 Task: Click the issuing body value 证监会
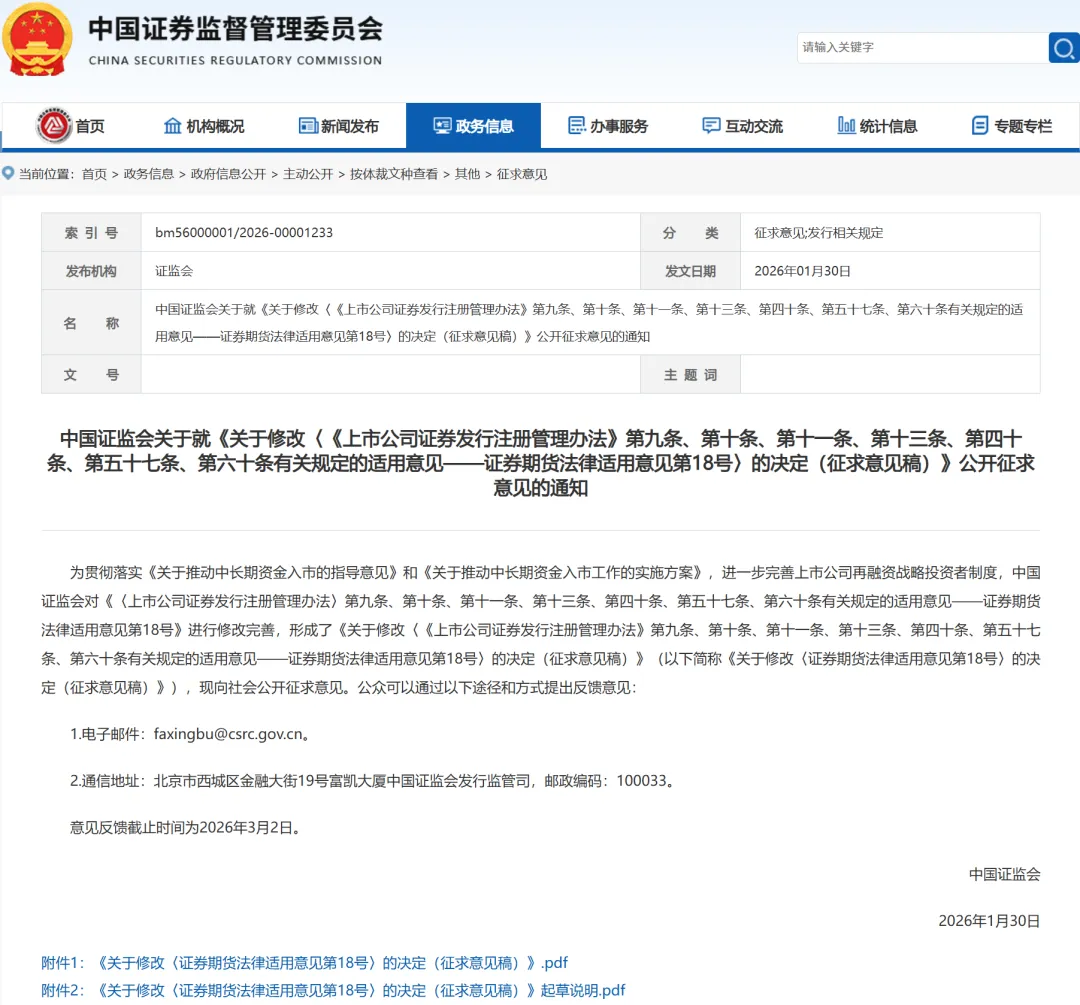(x=174, y=271)
